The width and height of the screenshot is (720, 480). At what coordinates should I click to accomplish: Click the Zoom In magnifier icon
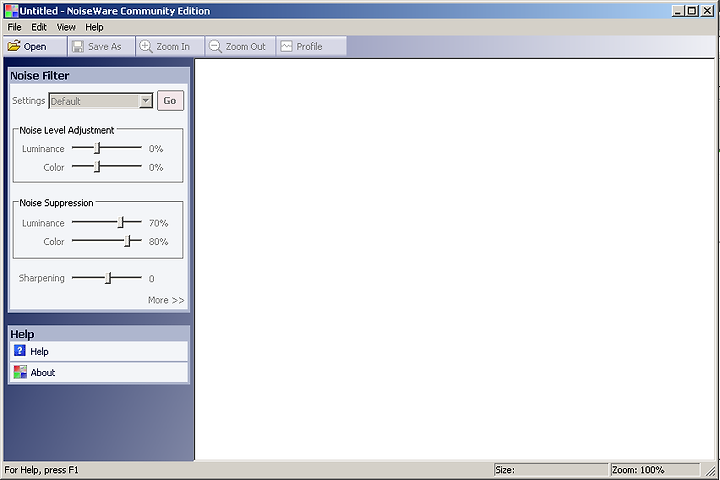tap(146, 46)
